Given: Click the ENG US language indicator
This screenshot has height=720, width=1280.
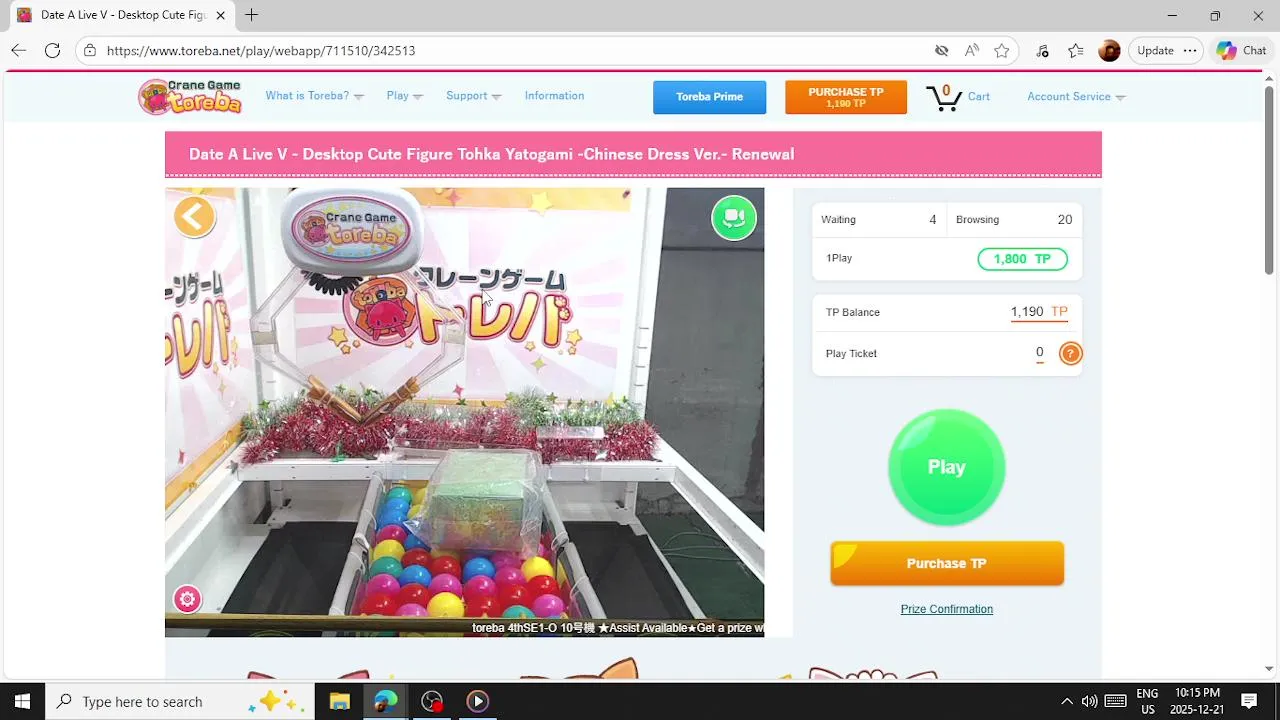Looking at the screenshot, I should point(1147,701).
